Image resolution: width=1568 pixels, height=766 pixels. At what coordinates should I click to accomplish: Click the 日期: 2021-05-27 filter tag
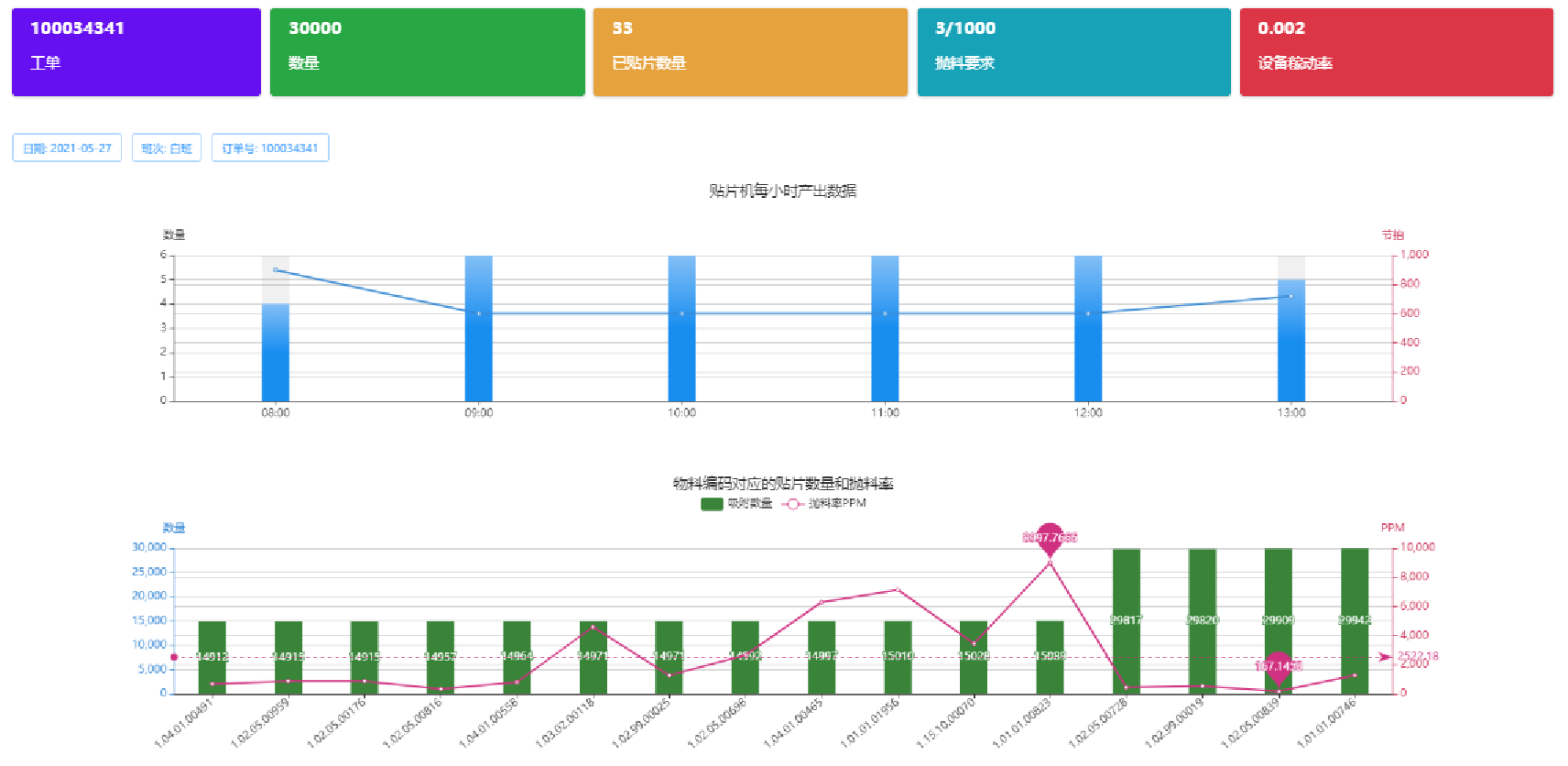point(67,148)
